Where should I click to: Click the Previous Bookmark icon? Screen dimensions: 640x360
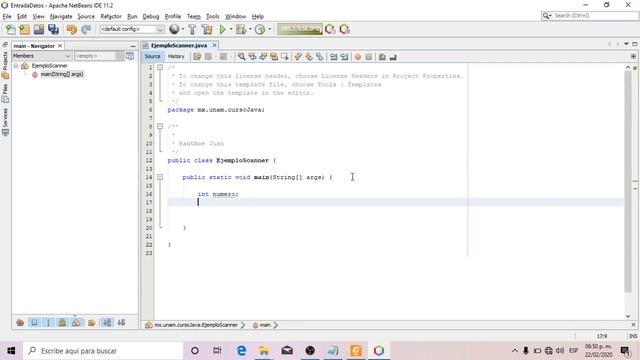298,57
